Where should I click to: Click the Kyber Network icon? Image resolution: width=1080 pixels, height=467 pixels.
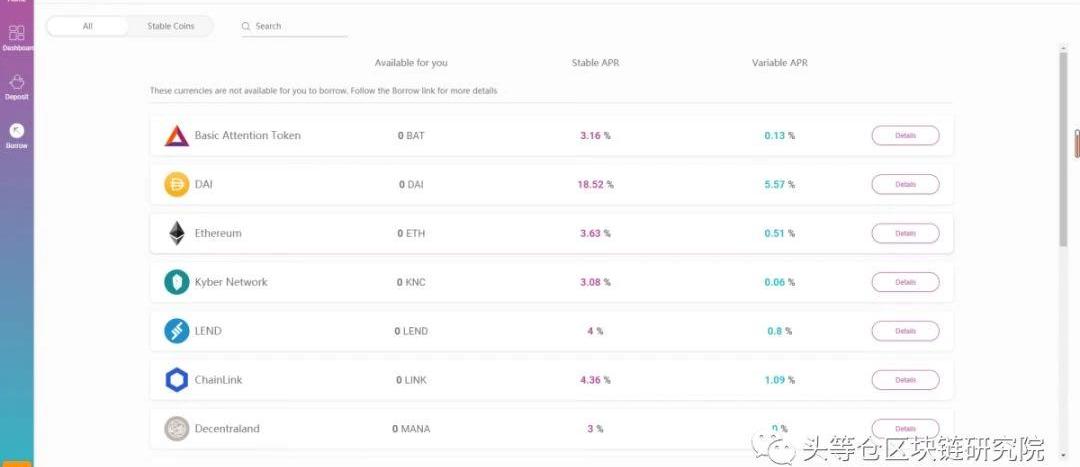(x=176, y=282)
